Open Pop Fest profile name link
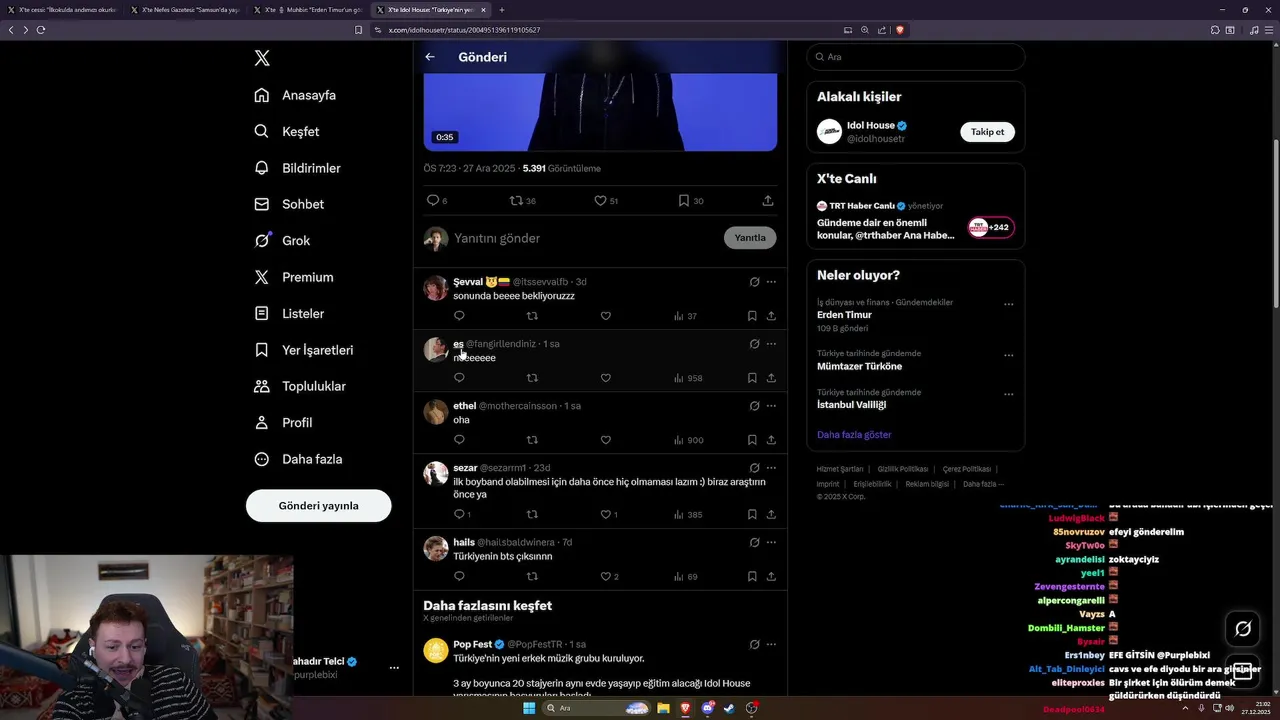1280x720 pixels. coord(472,644)
